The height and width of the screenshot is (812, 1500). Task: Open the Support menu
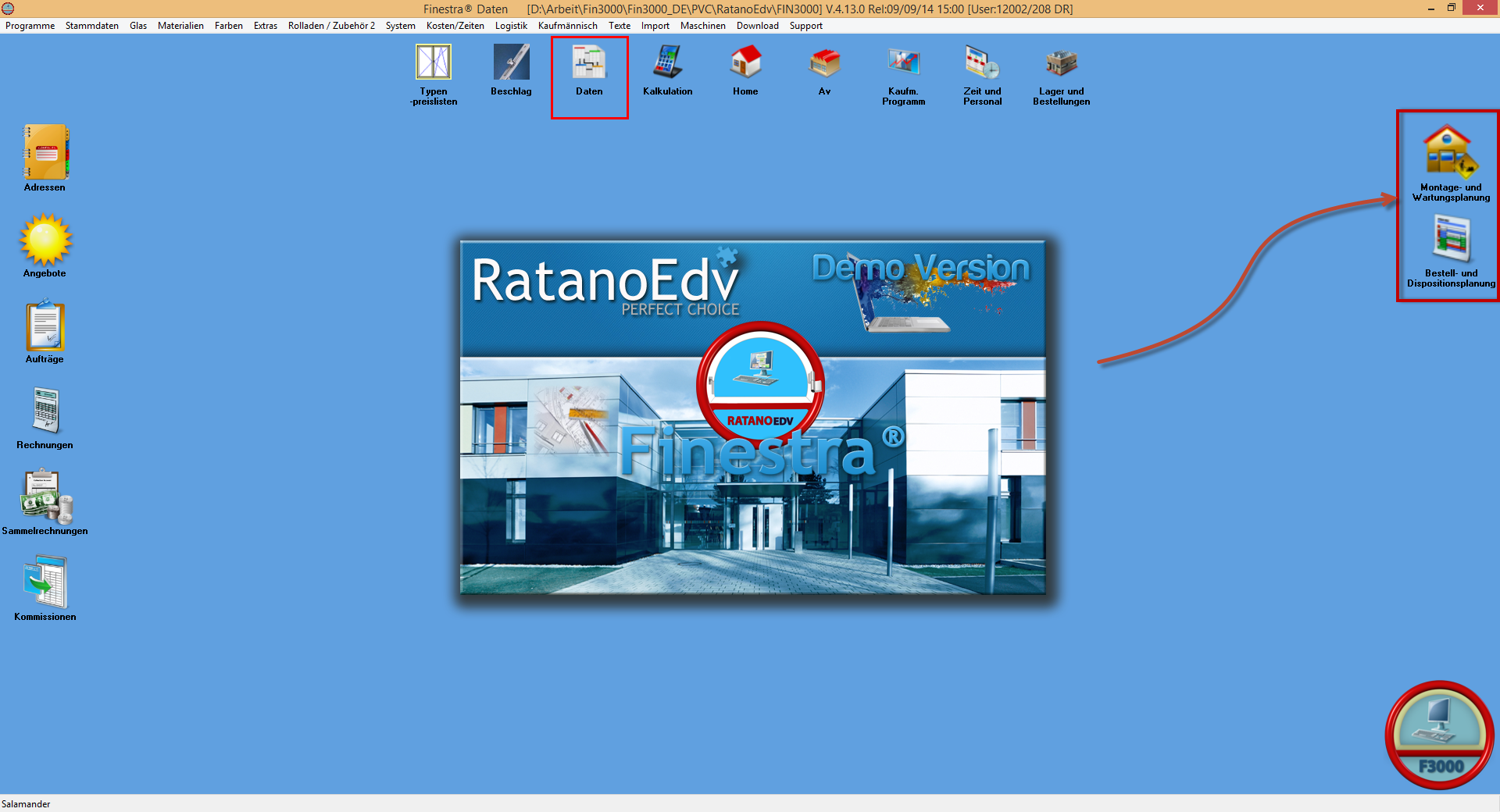coord(806,26)
